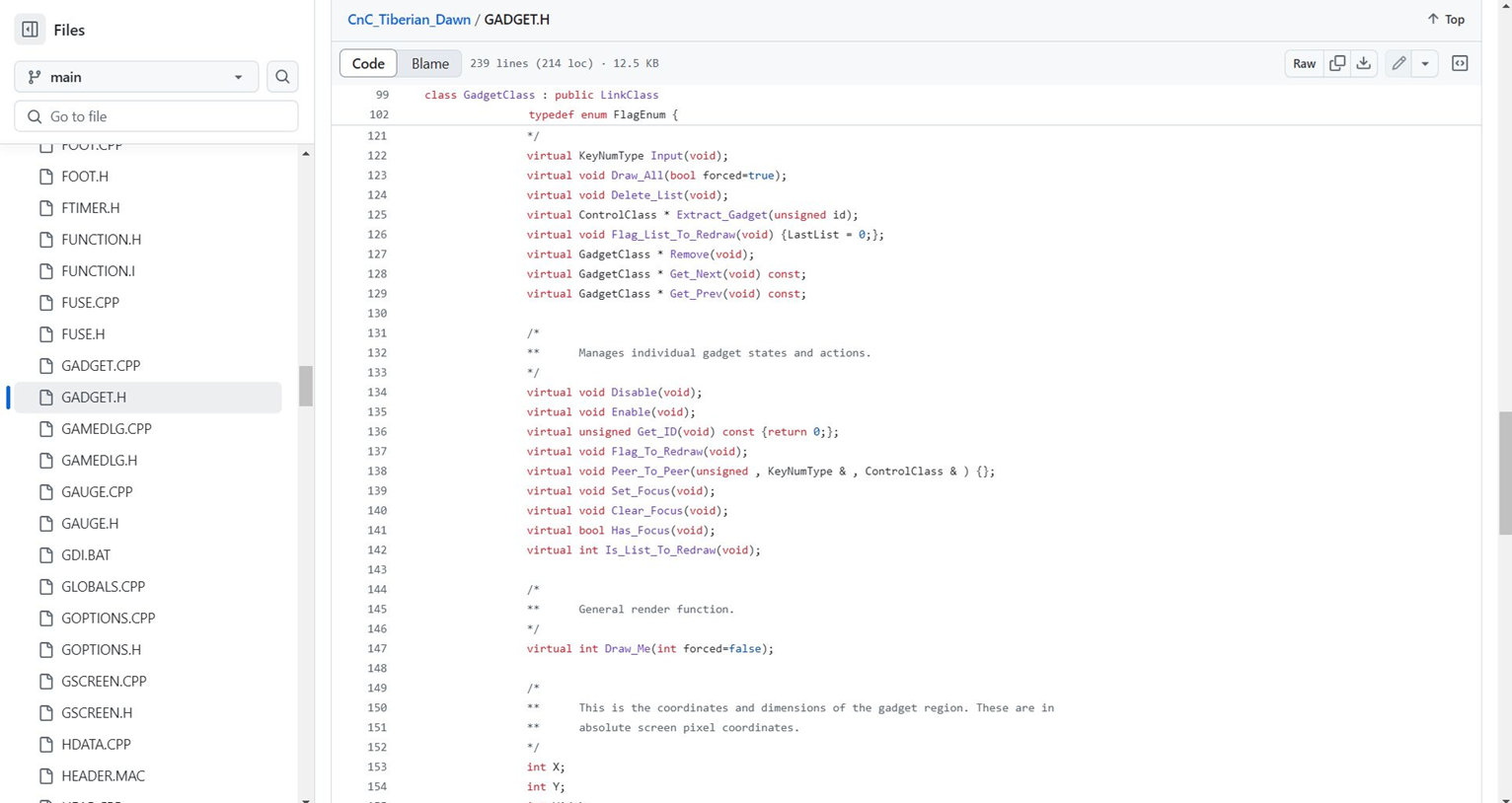The height and width of the screenshot is (803, 1512).
Task: Jump to Top of the file
Action: point(1445,19)
